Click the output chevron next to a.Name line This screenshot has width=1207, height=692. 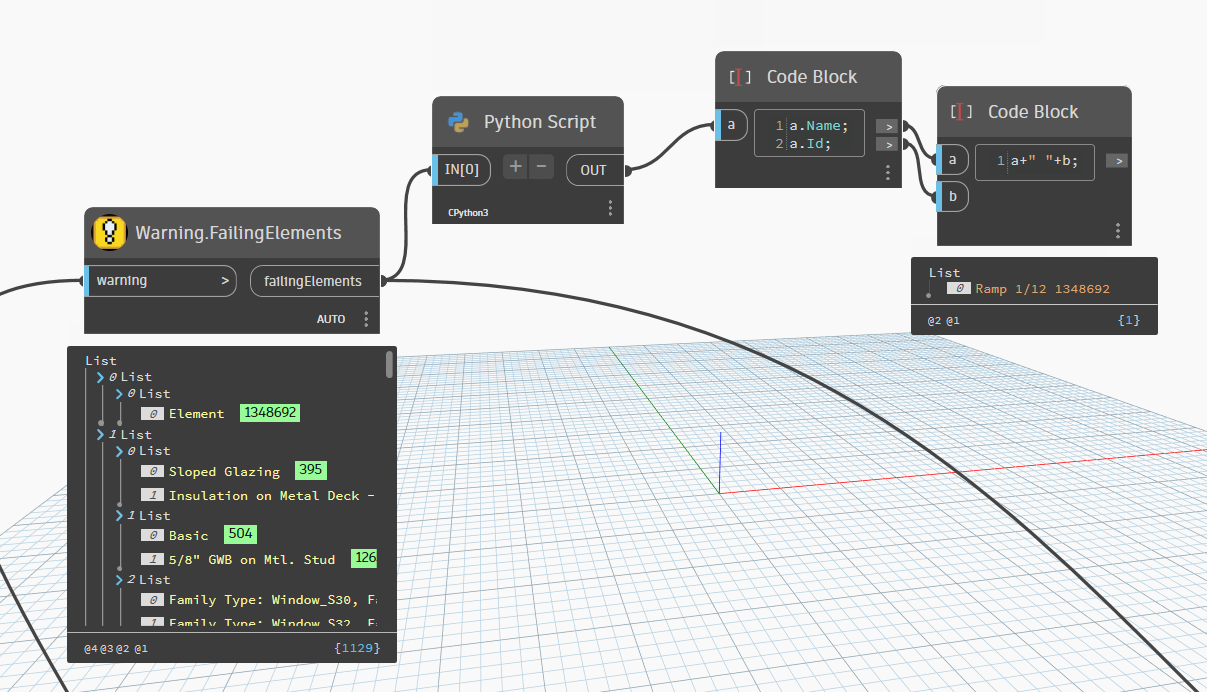[x=886, y=126]
